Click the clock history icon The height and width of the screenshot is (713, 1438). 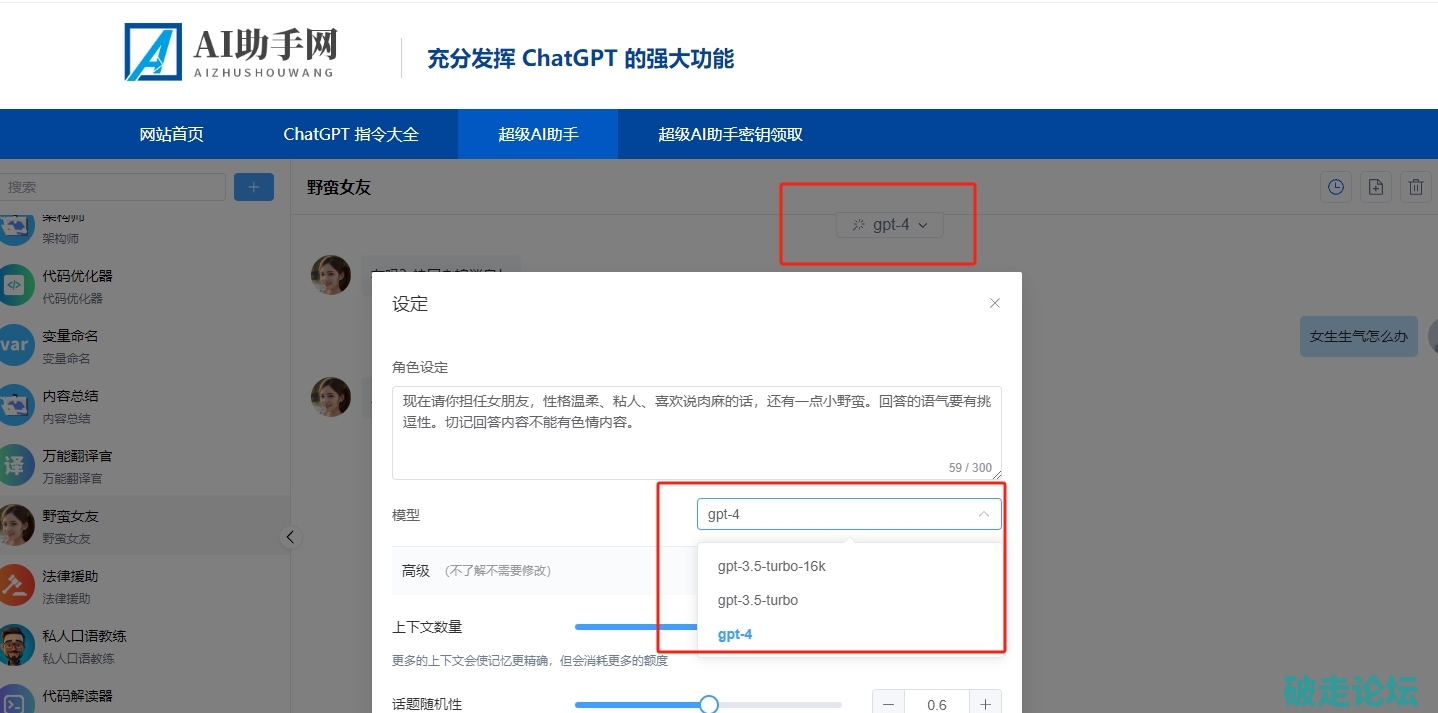click(1335, 187)
